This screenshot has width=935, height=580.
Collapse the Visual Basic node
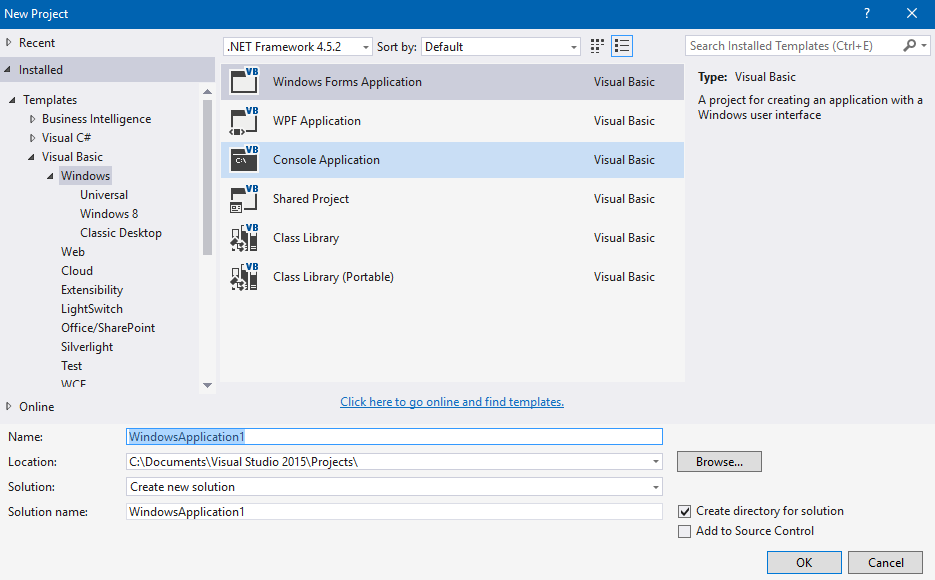point(31,157)
